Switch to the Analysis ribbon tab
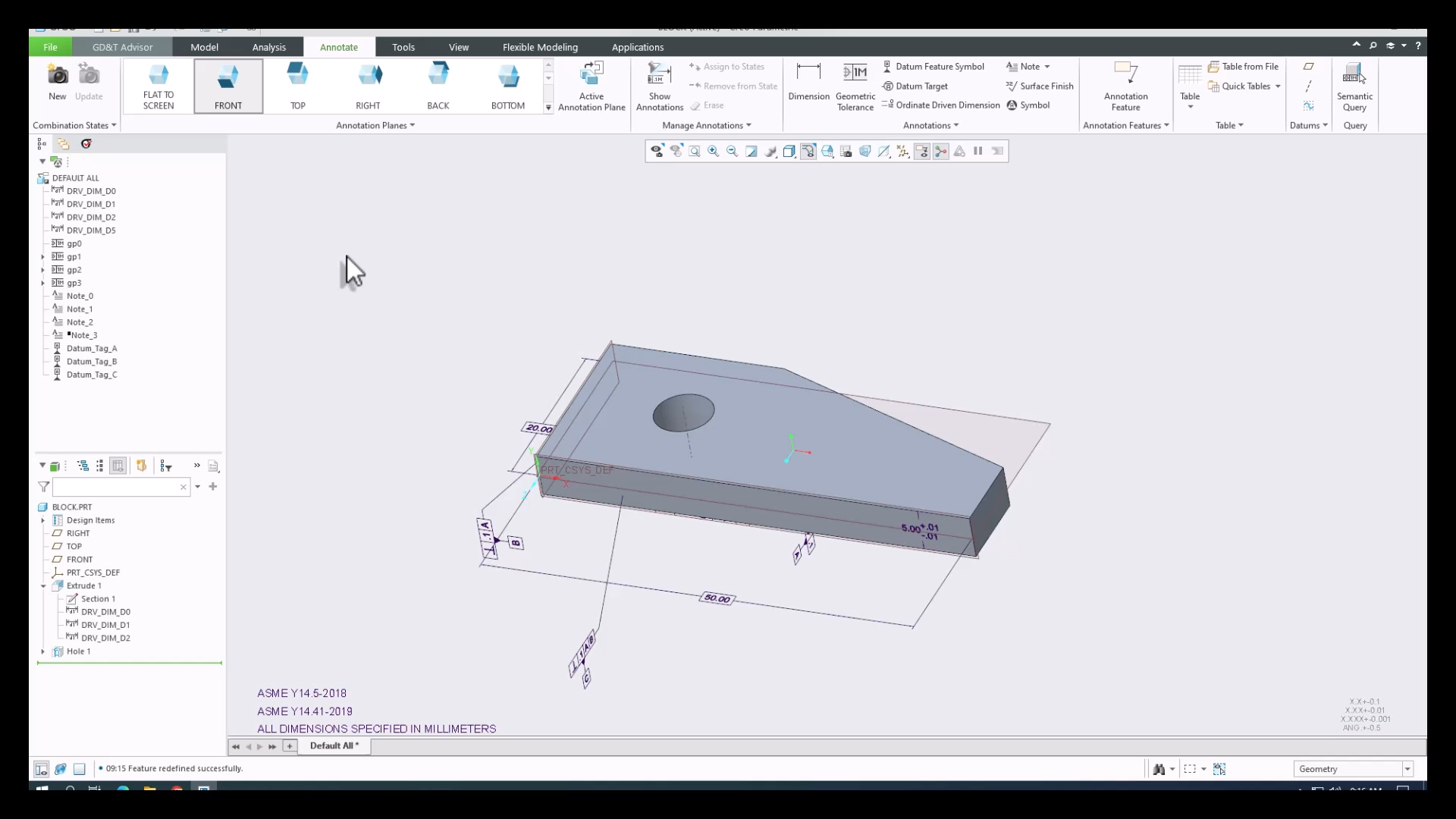The width and height of the screenshot is (1456, 819). 269,47
